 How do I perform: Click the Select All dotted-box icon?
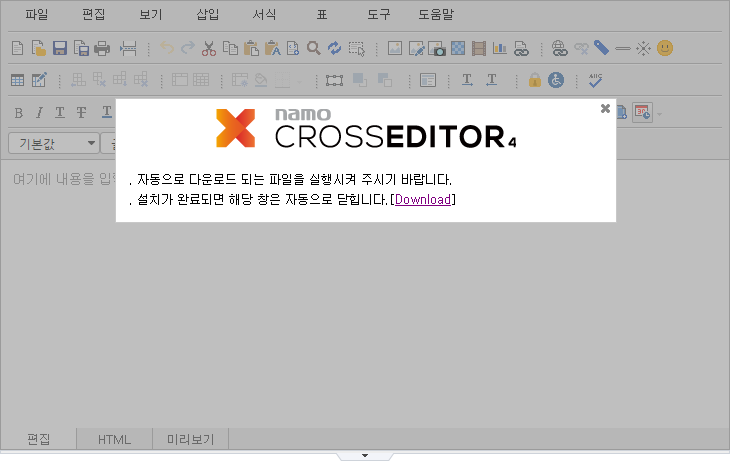point(356,48)
